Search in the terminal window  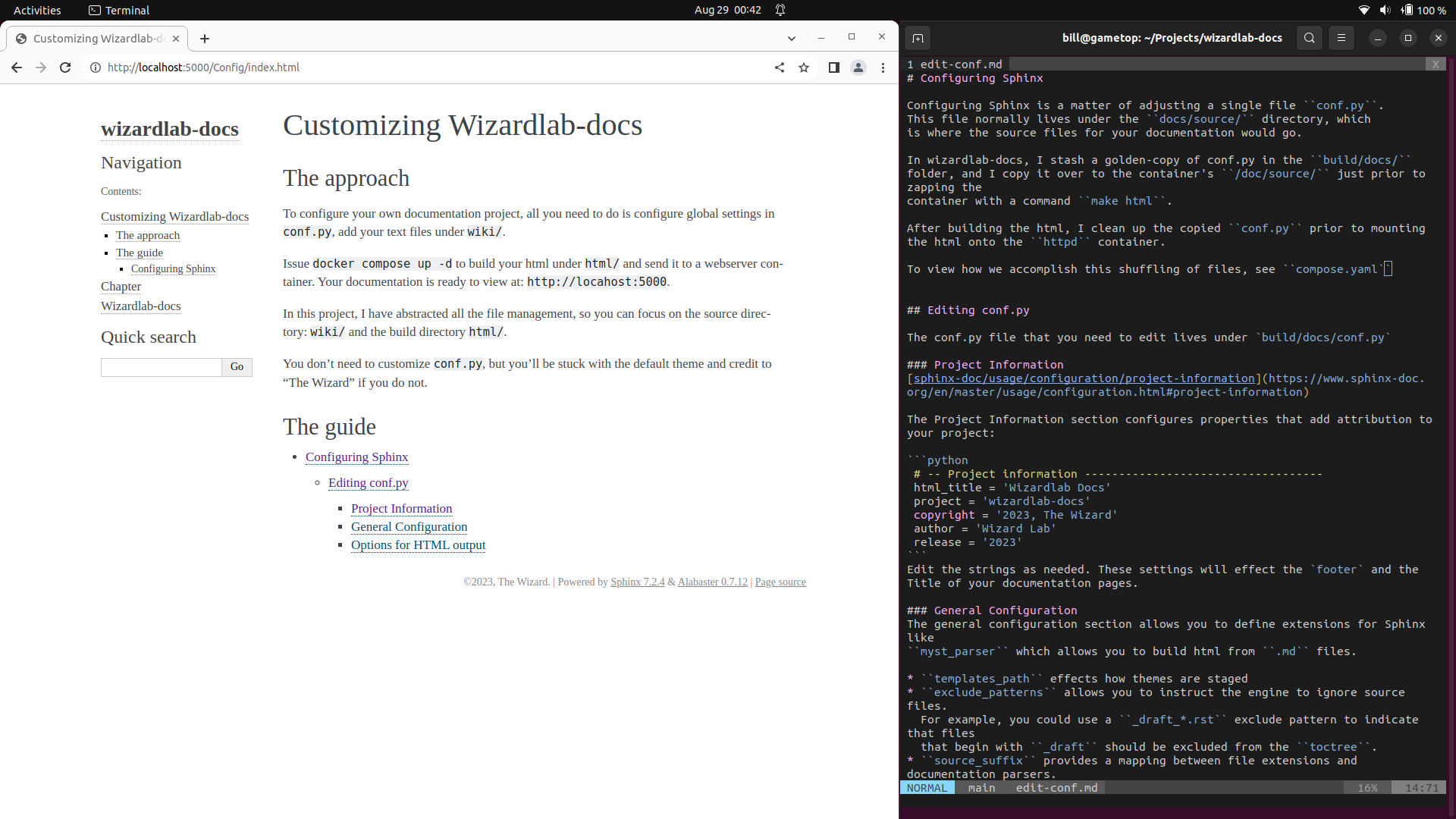coord(1310,38)
